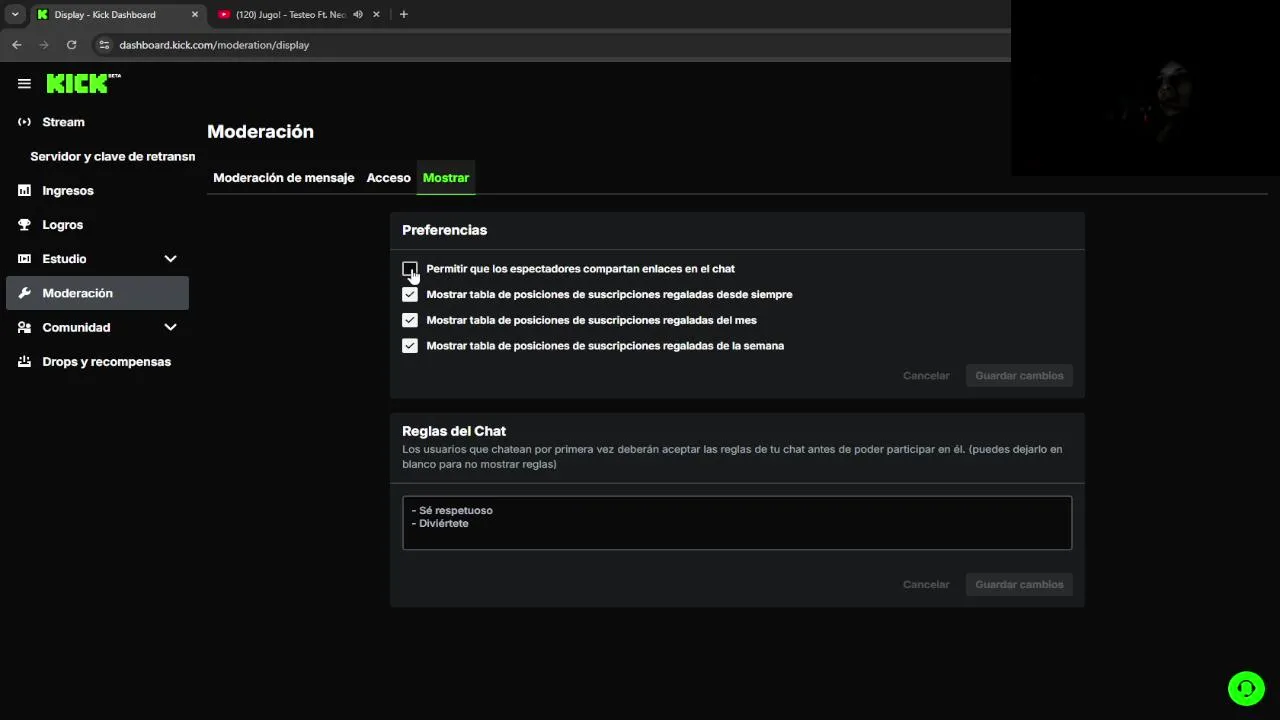Uncheck all-time gifted subscriptions leaderboard
The width and height of the screenshot is (1280, 720).
click(x=410, y=295)
